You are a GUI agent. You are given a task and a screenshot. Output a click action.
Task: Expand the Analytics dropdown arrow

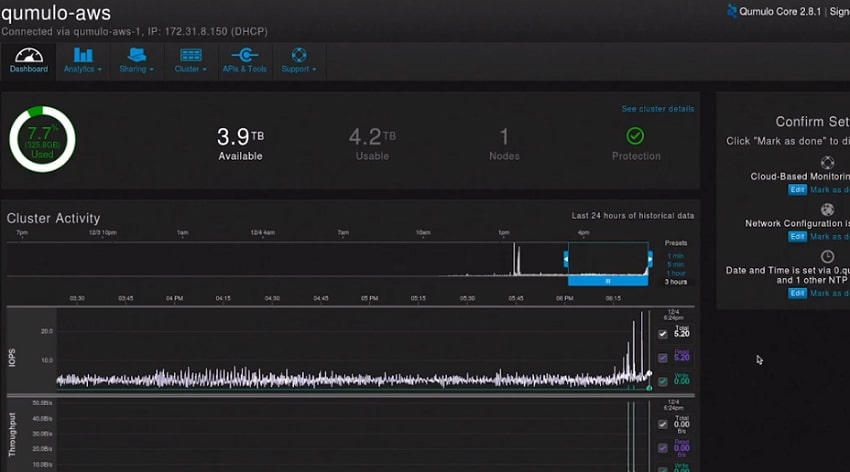pyautogui.click(x=100, y=69)
